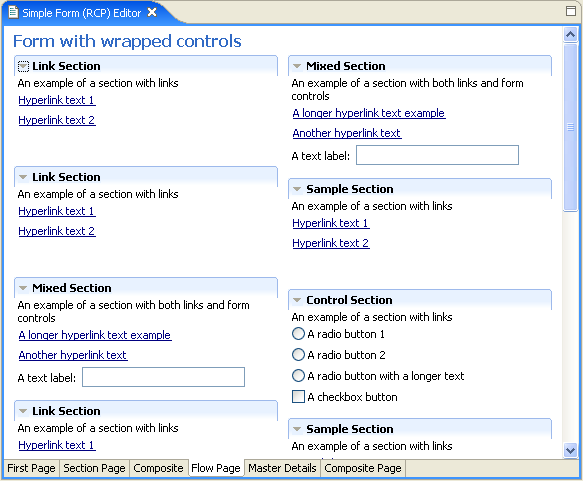Collapse the first Link Section twistie

23,66
